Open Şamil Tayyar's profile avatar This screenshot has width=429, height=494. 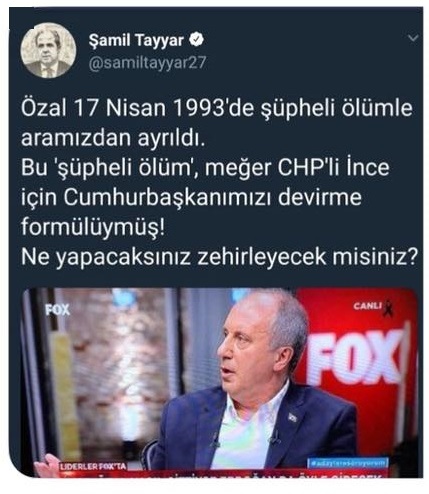tap(48, 51)
